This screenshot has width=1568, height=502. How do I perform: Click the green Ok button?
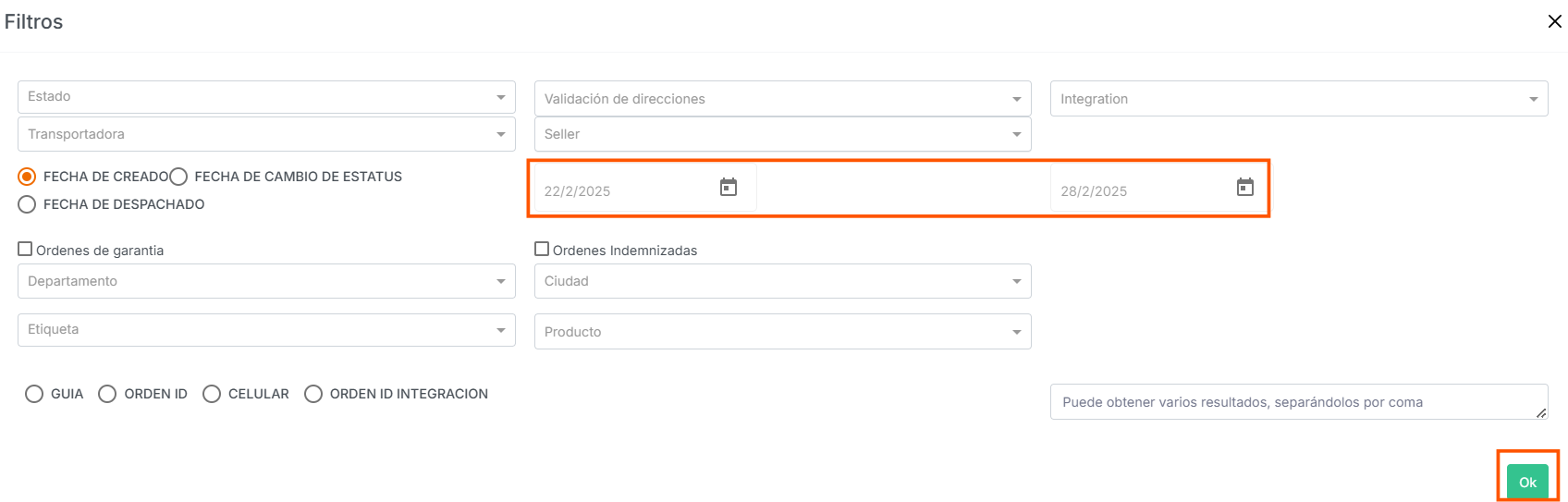click(1527, 482)
